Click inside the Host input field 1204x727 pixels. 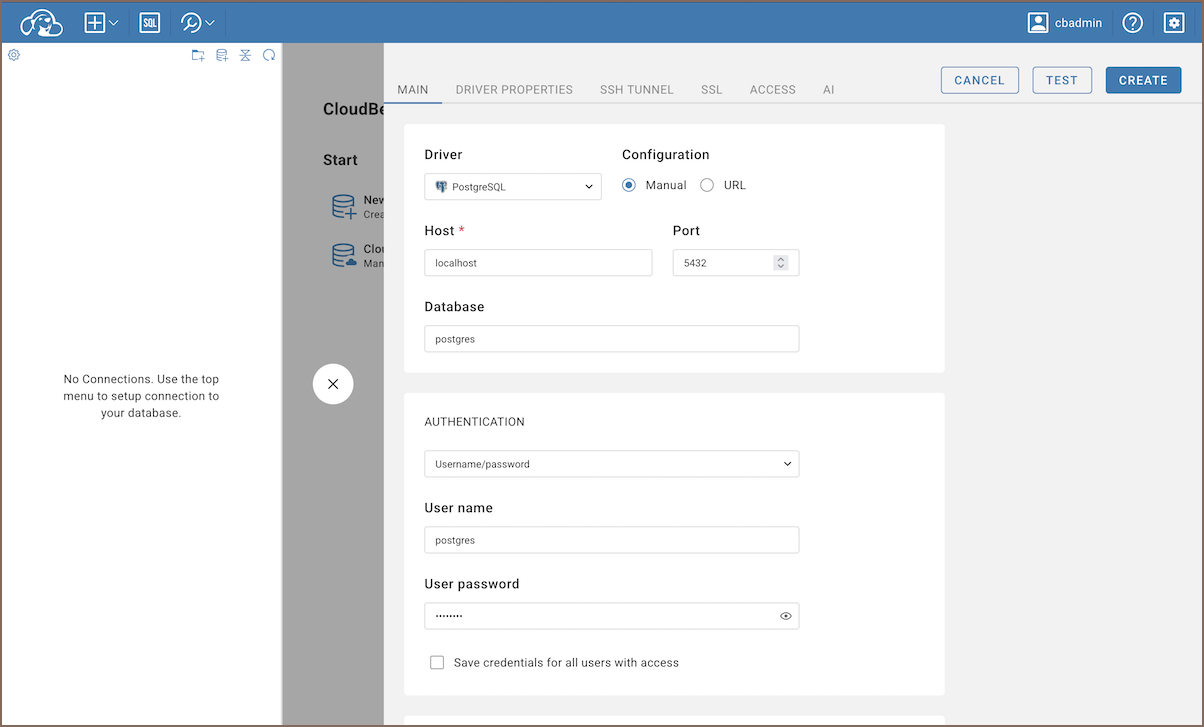click(538, 263)
